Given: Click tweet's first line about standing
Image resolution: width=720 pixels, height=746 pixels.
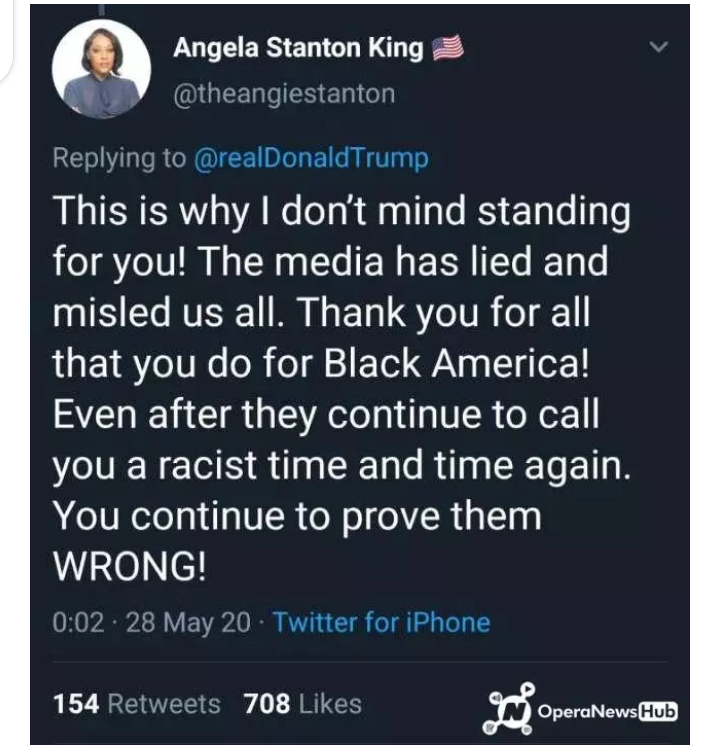Looking at the screenshot, I should pos(342,213).
